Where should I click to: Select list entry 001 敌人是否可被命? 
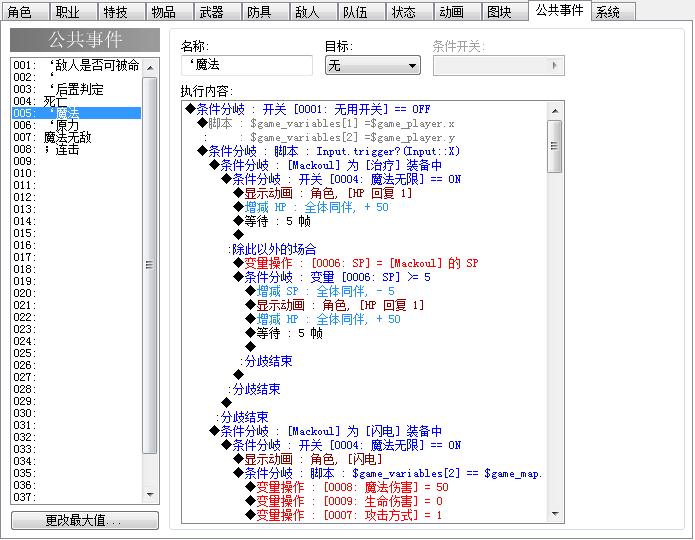(x=76, y=65)
